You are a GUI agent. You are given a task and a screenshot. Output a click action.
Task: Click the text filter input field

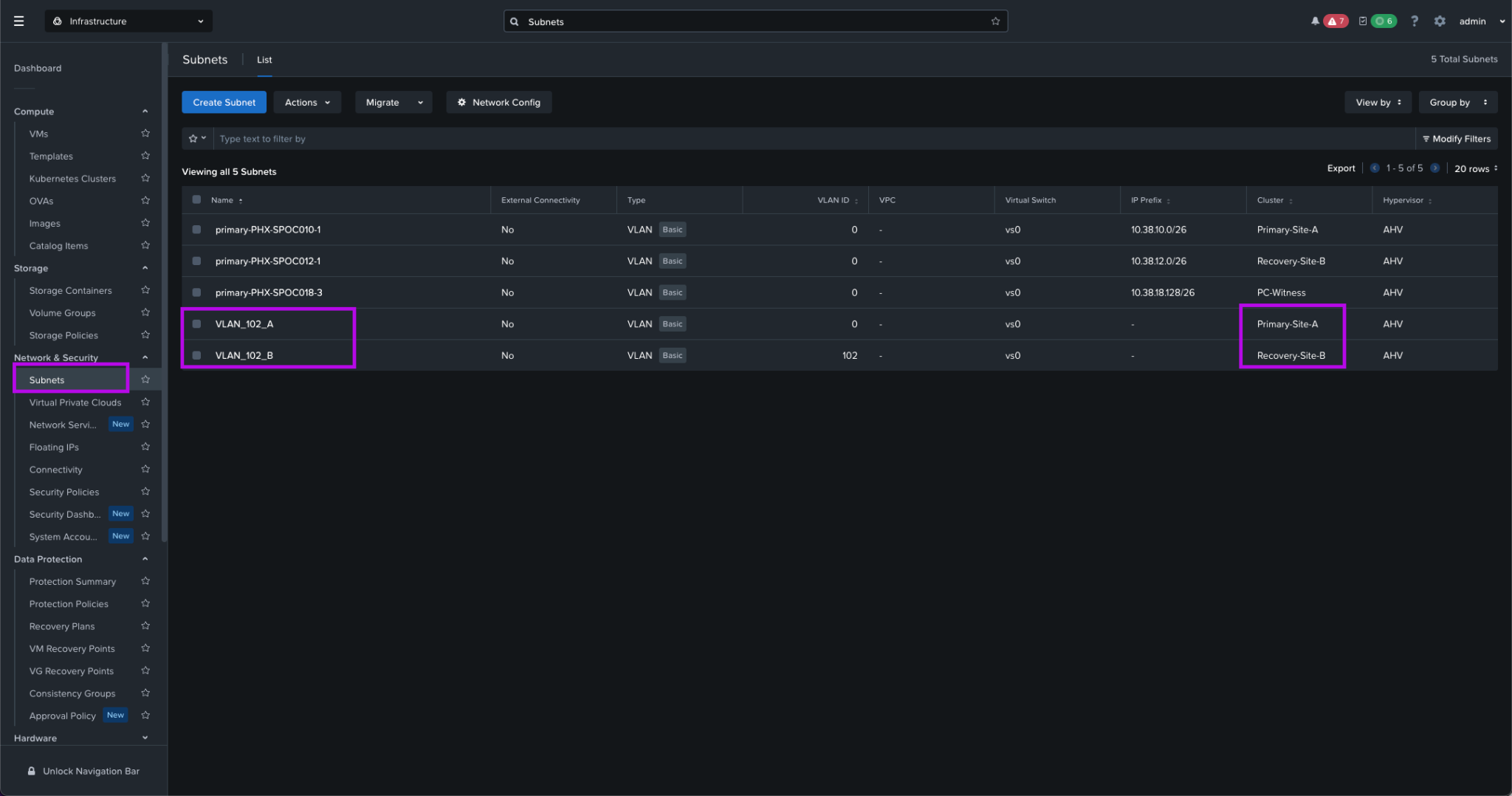click(517, 138)
